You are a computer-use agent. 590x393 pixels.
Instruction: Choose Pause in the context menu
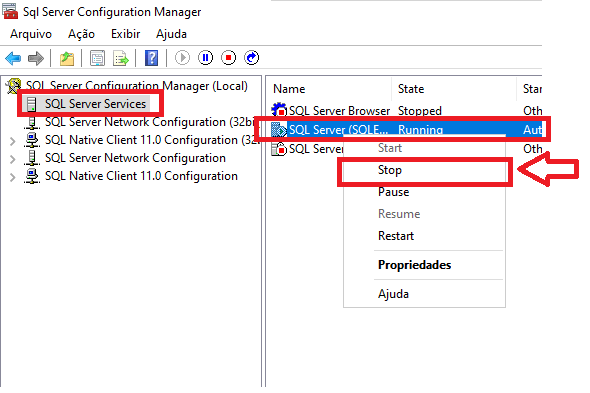(424, 192)
